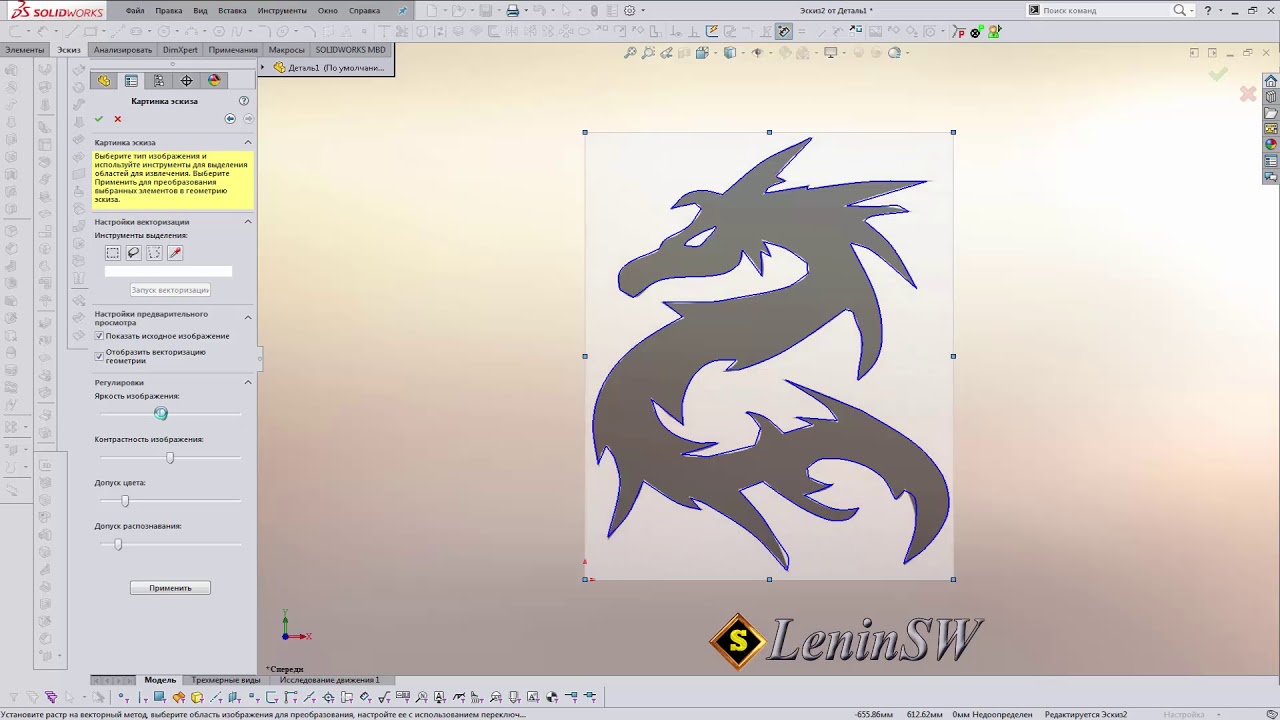Open the Инструменты menu

tap(282, 11)
